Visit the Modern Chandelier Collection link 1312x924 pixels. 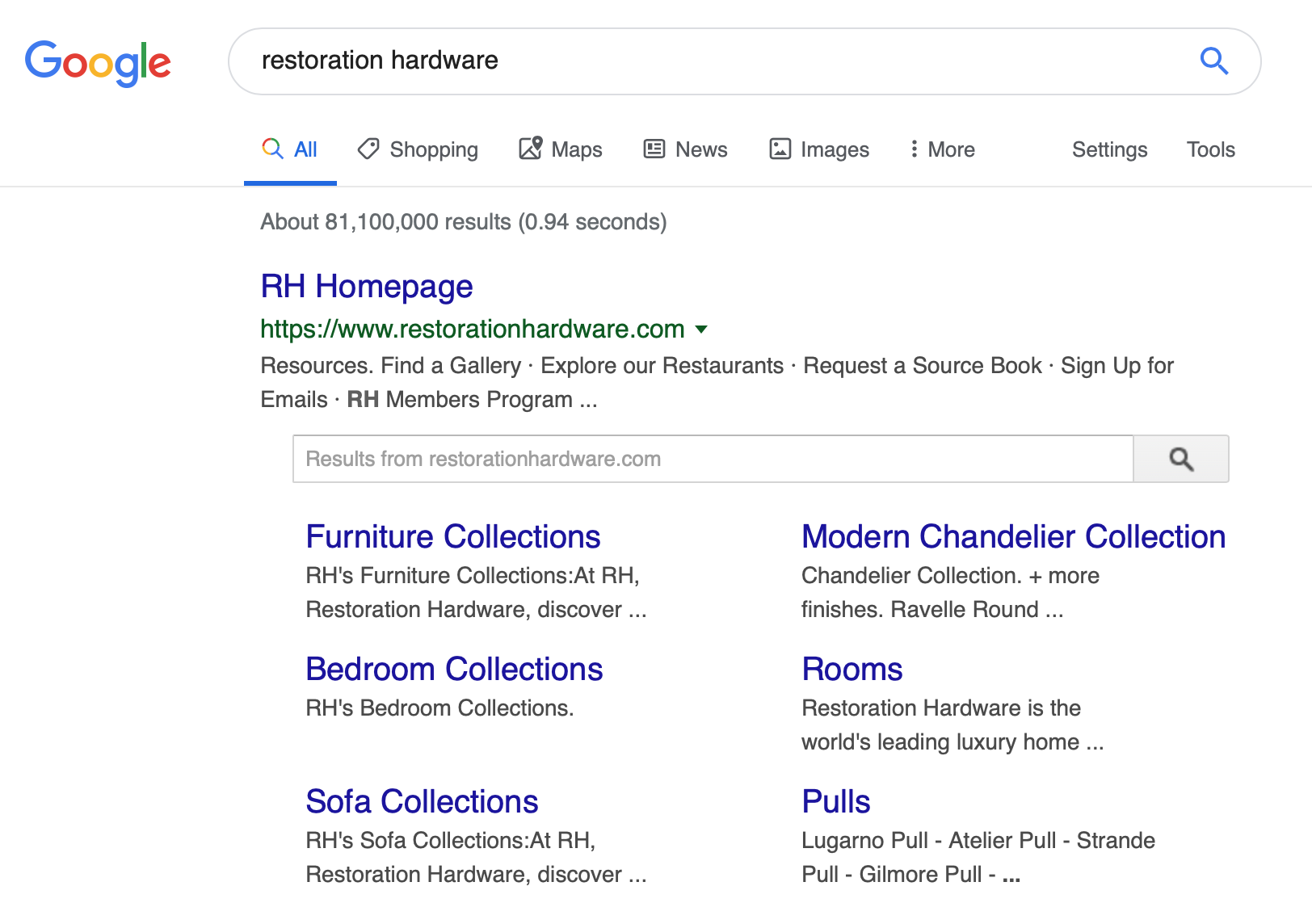coord(1013,537)
